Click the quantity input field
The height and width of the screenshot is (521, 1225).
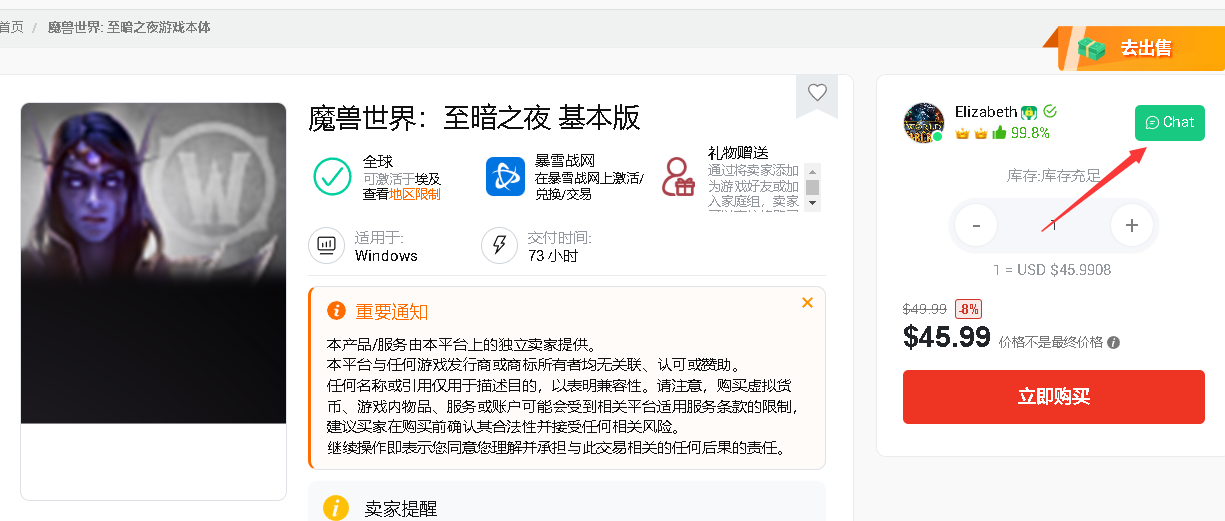point(1053,226)
